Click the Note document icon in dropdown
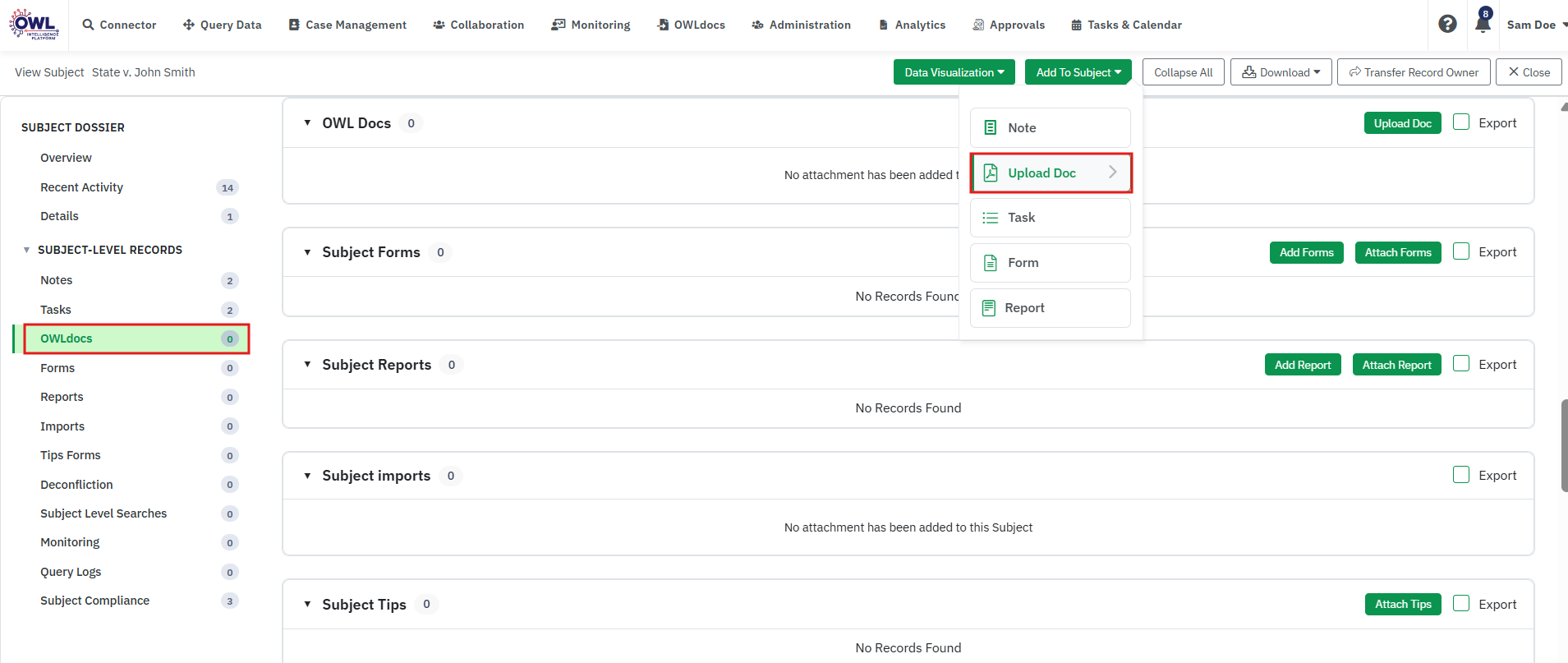Image resolution: width=1568 pixels, height=663 pixels. (991, 128)
